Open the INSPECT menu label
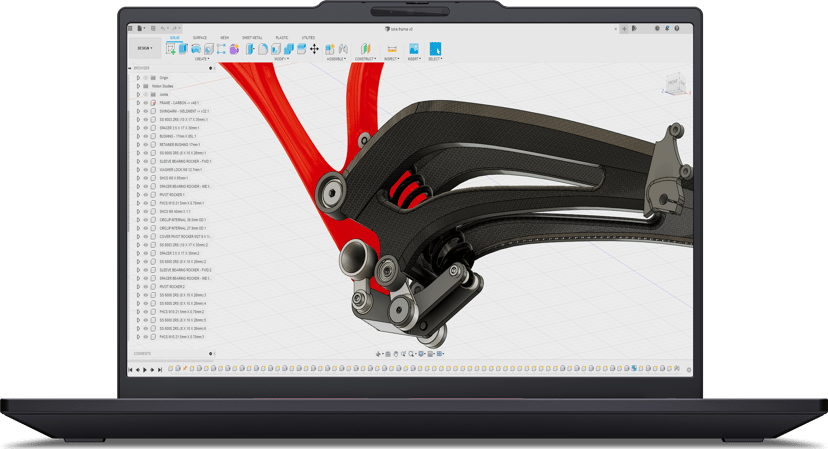828x449 pixels. [x=391, y=59]
